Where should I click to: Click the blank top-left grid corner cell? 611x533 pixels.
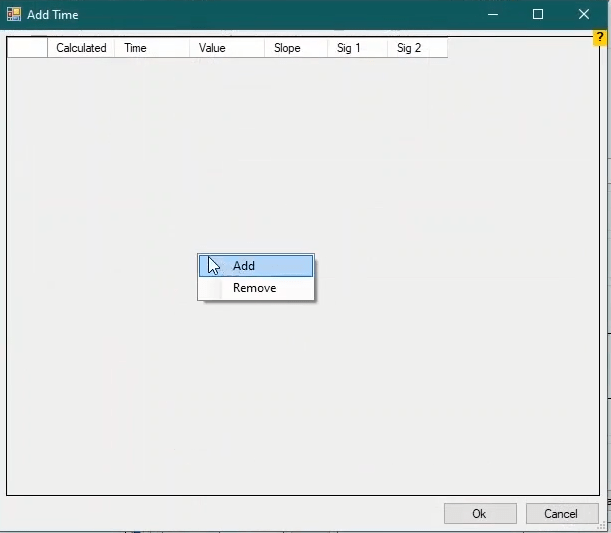coord(27,48)
